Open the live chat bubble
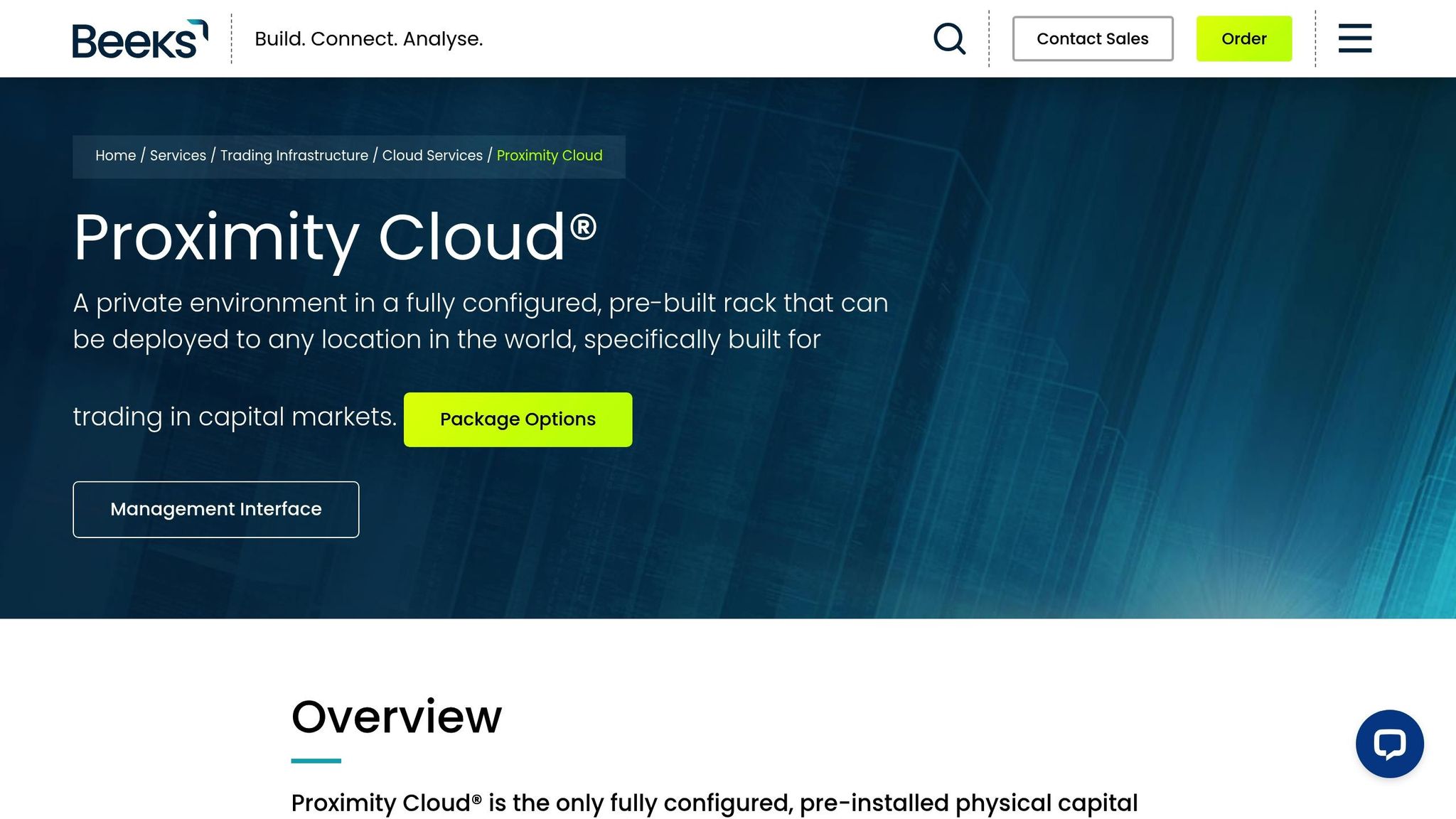This screenshot has height=819, width=1456. (1389, 744)
